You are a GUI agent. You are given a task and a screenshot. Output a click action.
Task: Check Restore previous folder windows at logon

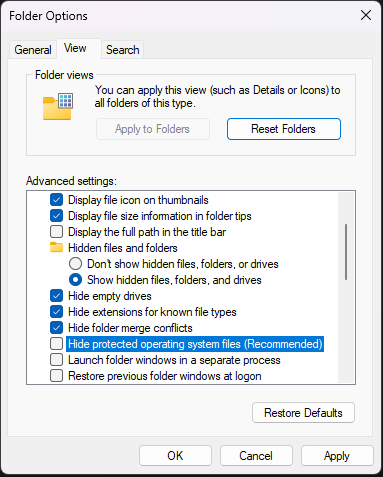pos(56,376)
